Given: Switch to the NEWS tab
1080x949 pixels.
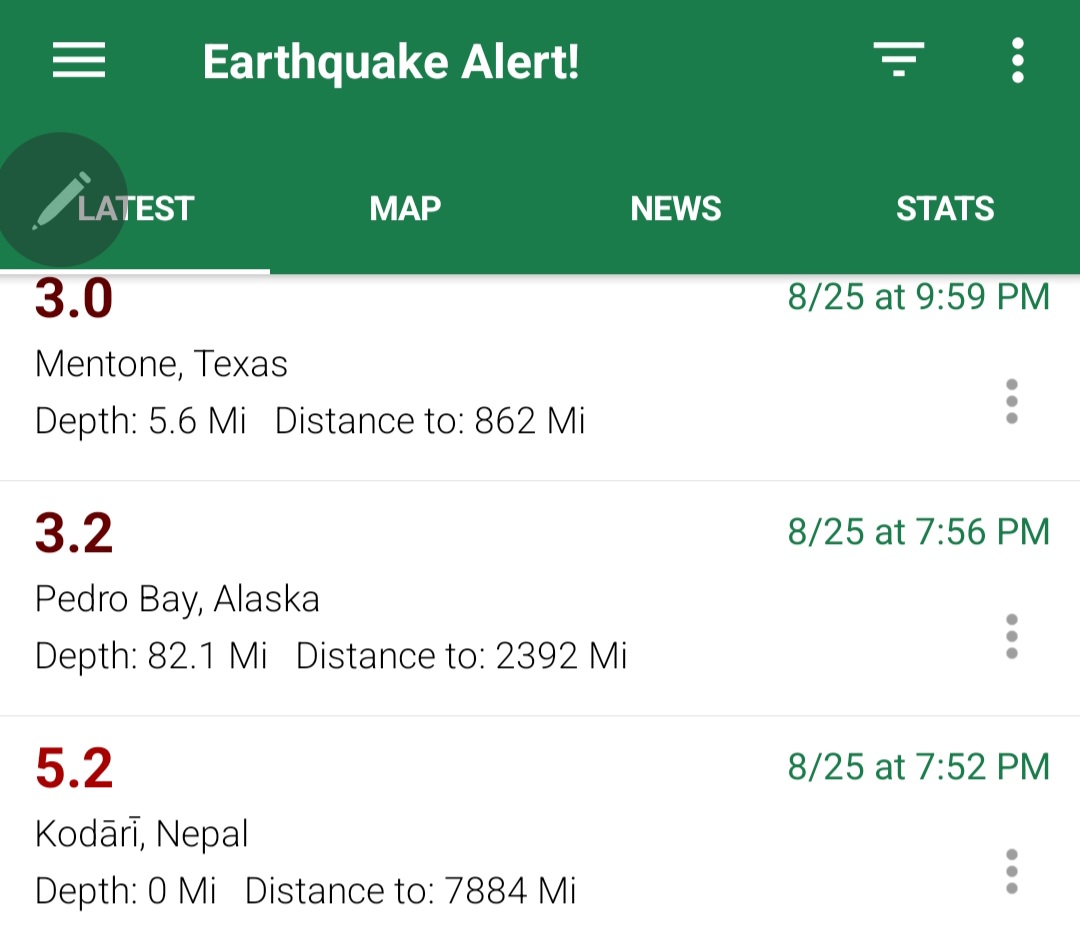Looking at the screenshot, I should coord(675,209).
